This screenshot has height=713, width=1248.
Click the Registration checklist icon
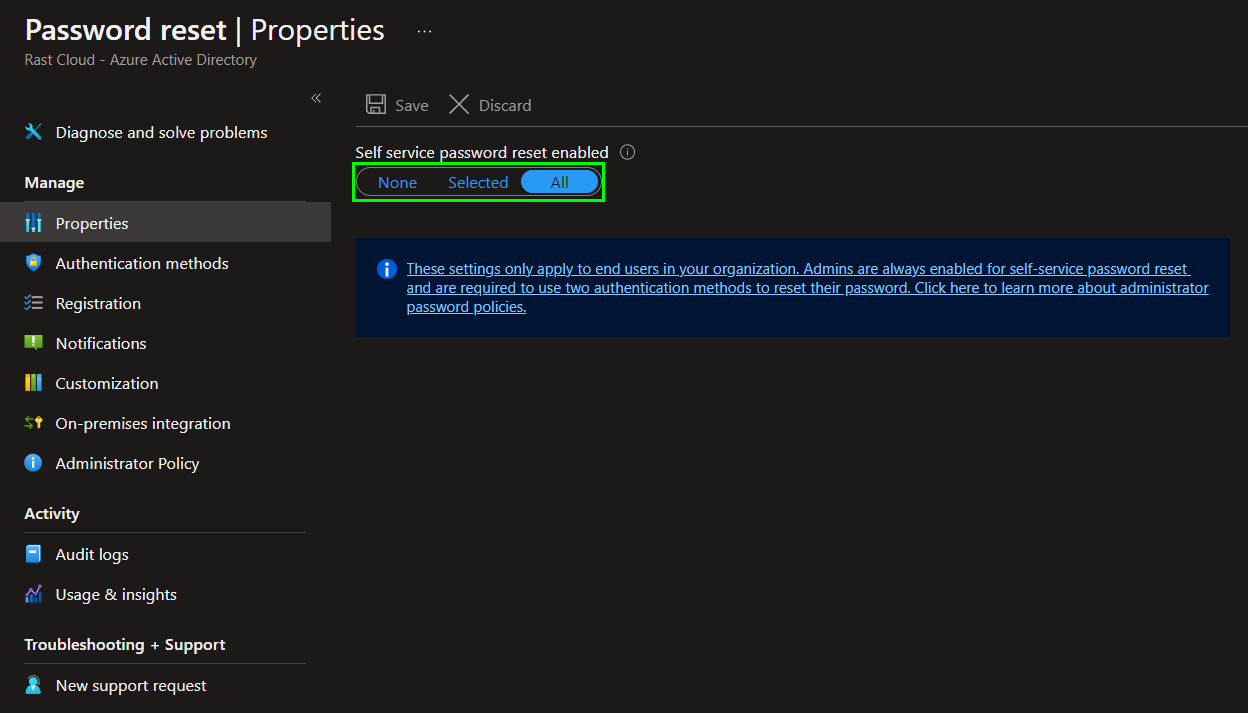click(34, 303)
